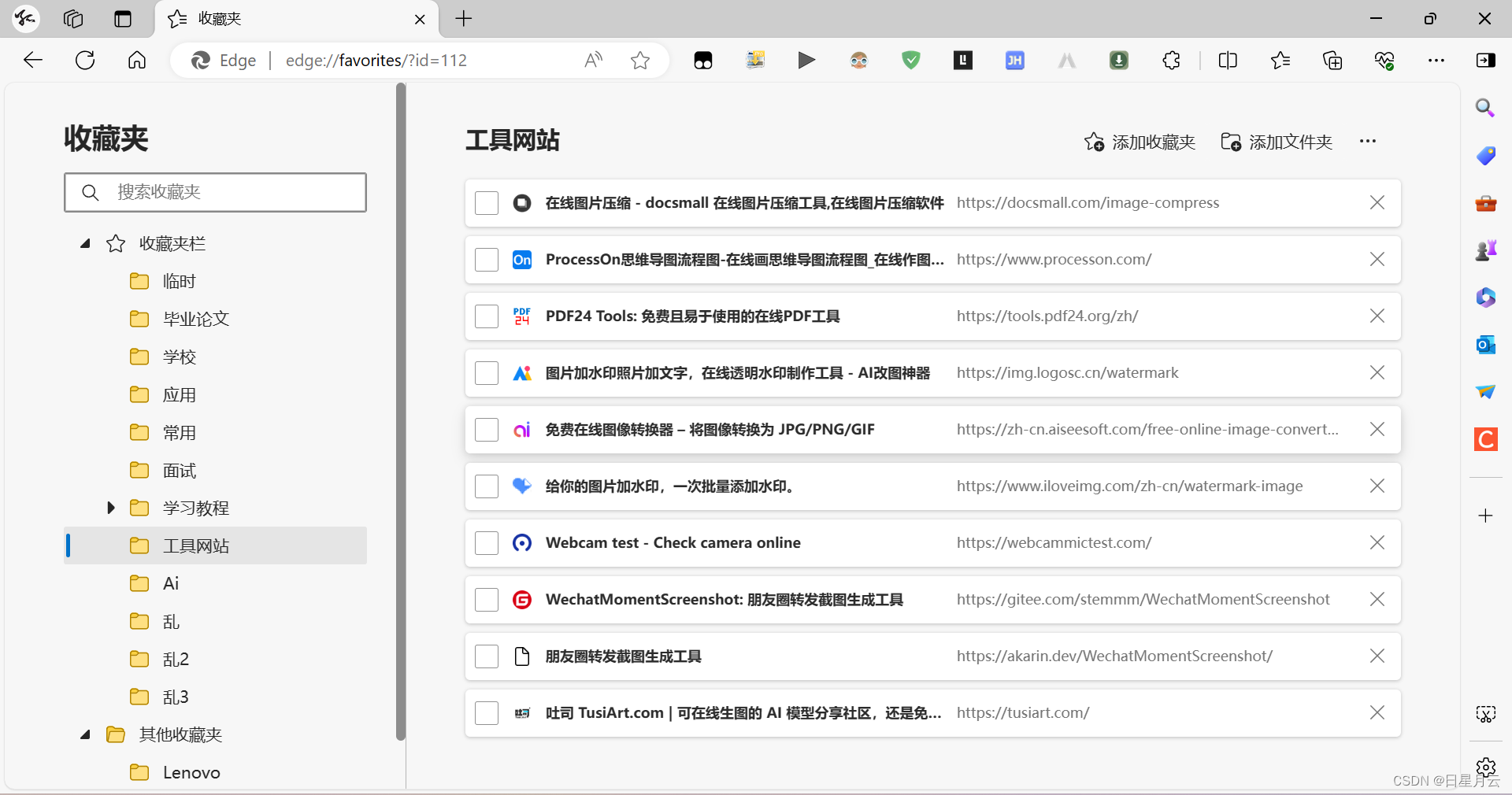
Task: Open sidebar Settings gear
Action: (1485, 767)
